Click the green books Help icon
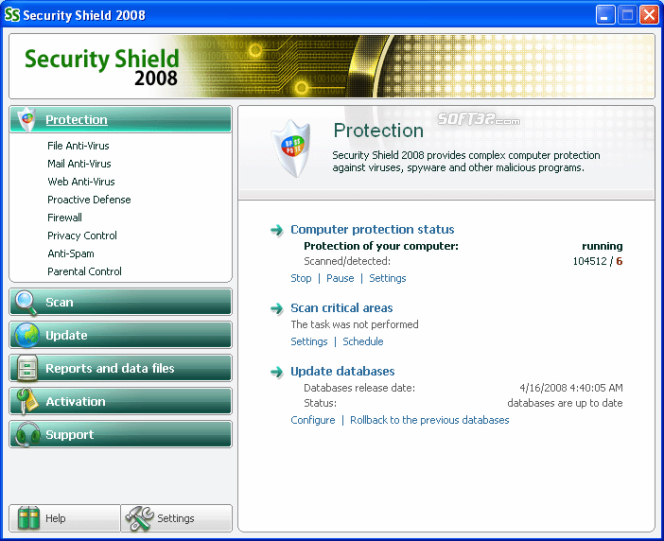 [28, 518]
